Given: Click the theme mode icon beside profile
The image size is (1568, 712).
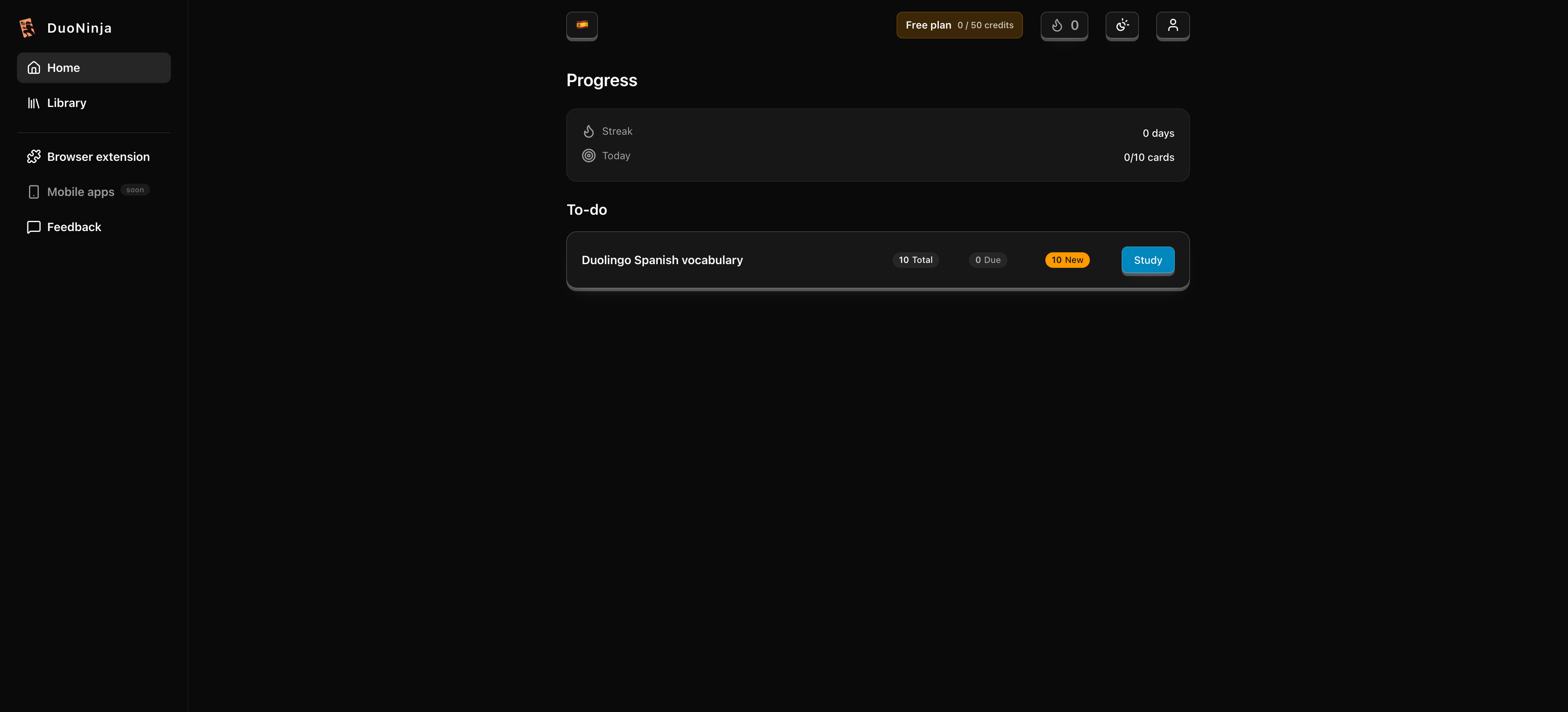Looking at the screenshot, I should tap(1122, 26).
